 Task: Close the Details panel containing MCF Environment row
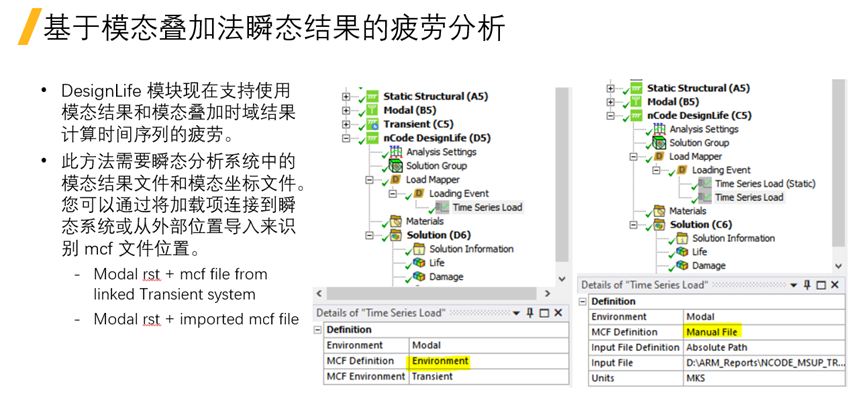click(558, 313)
